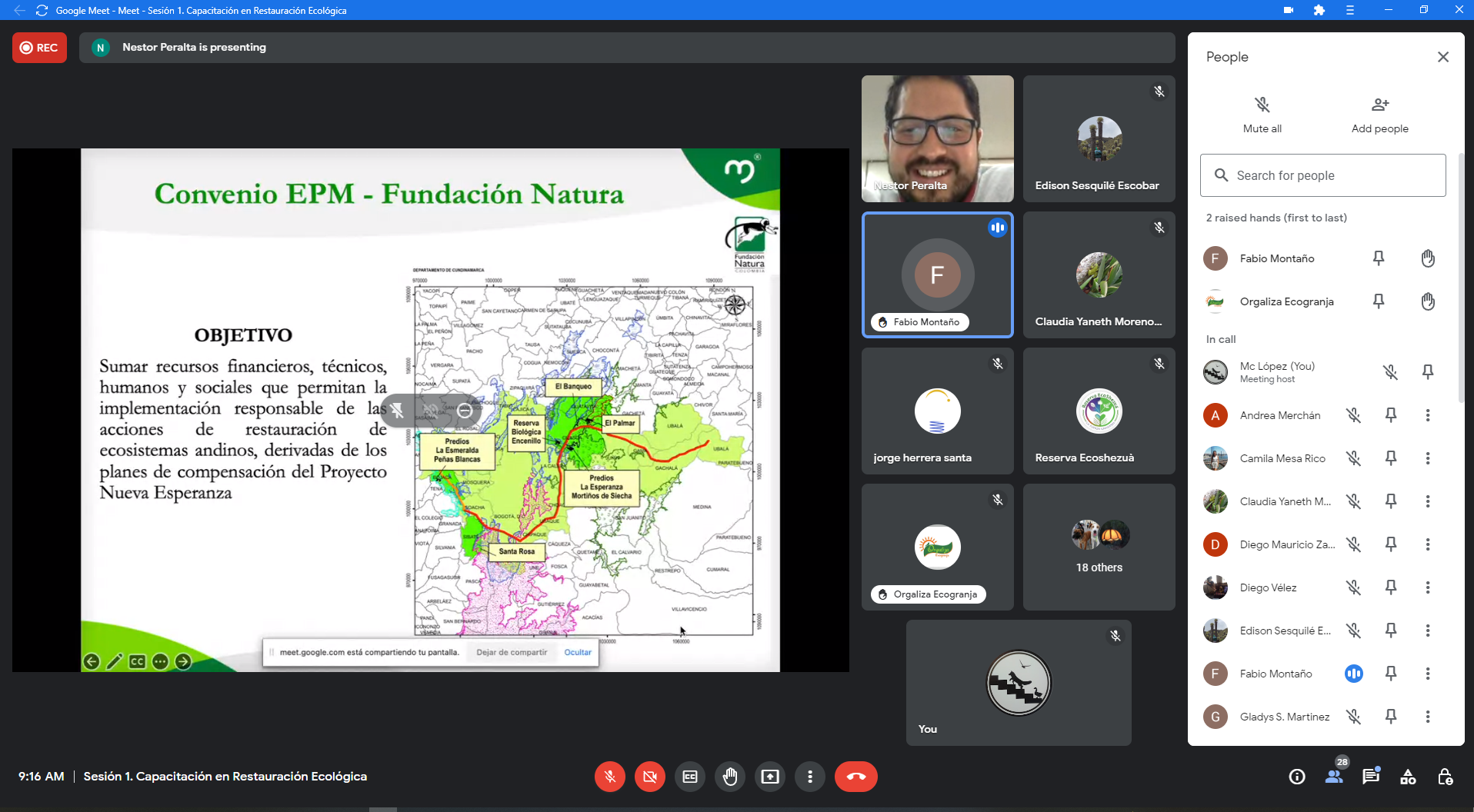Turn on captions button
1474x812 pixels.
tap(690, 777)
